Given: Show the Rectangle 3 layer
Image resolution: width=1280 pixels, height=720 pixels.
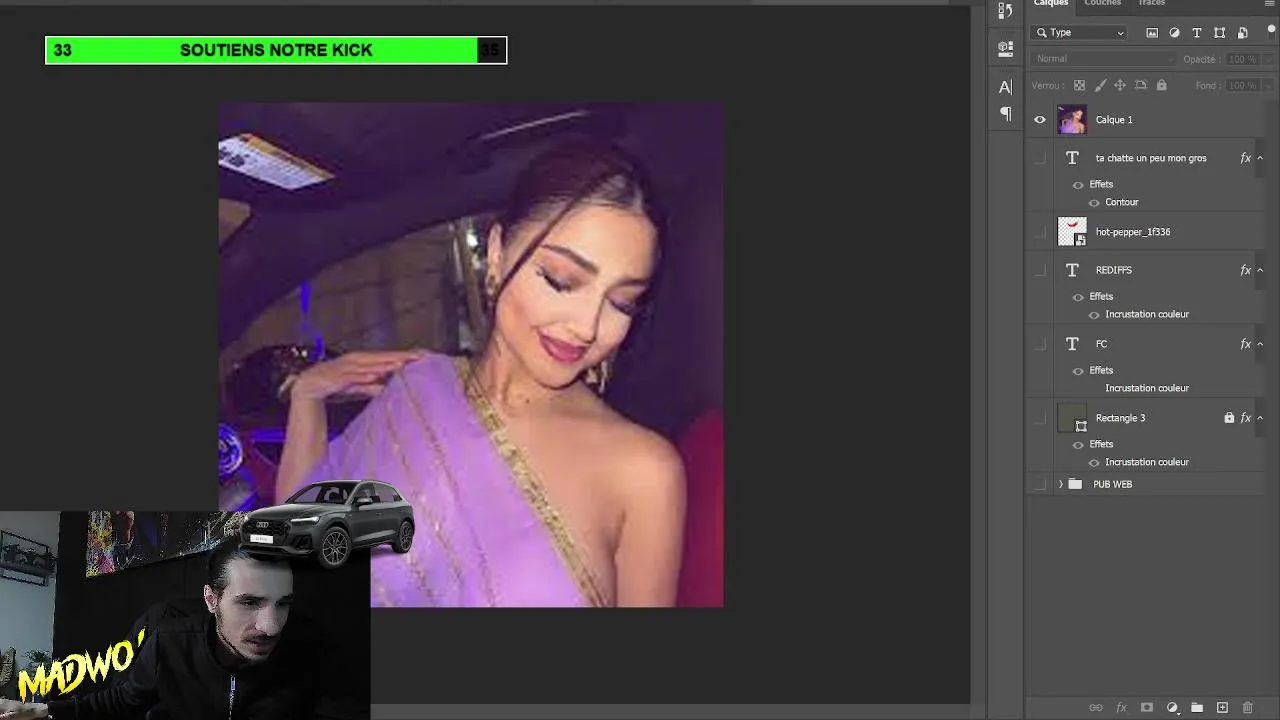Looking at the screenshot, I should coord(1040,418).
